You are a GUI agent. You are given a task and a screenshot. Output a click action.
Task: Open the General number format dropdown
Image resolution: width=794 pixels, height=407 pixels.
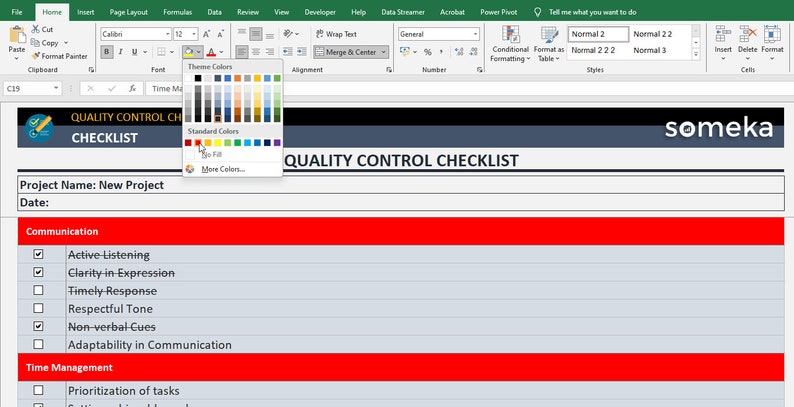[x=475, y=34]
